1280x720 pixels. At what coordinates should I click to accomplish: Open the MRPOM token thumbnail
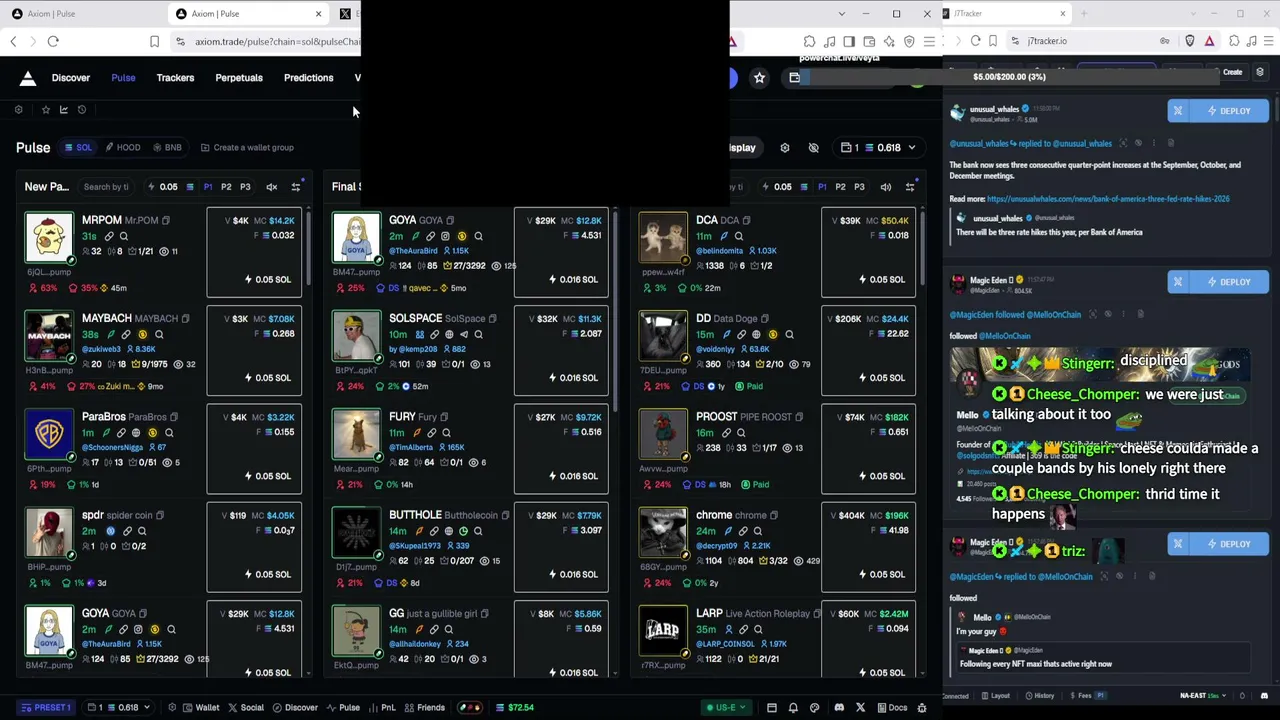coord(49,238)
